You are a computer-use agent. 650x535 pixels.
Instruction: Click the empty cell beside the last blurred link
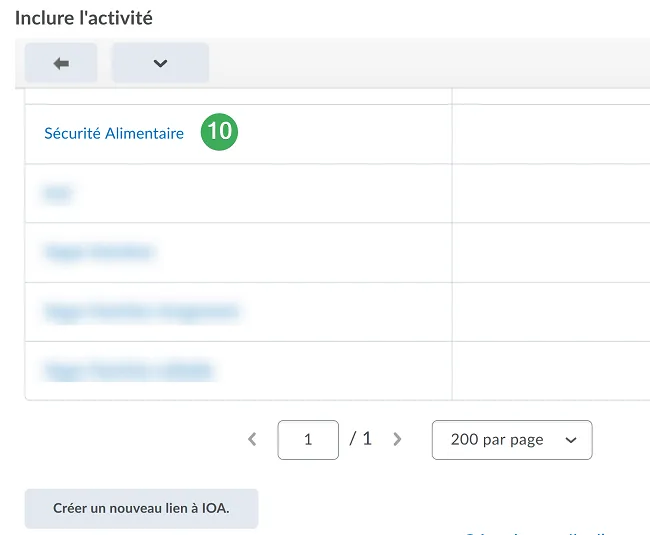pyautogui.click(x=550, y=371)
